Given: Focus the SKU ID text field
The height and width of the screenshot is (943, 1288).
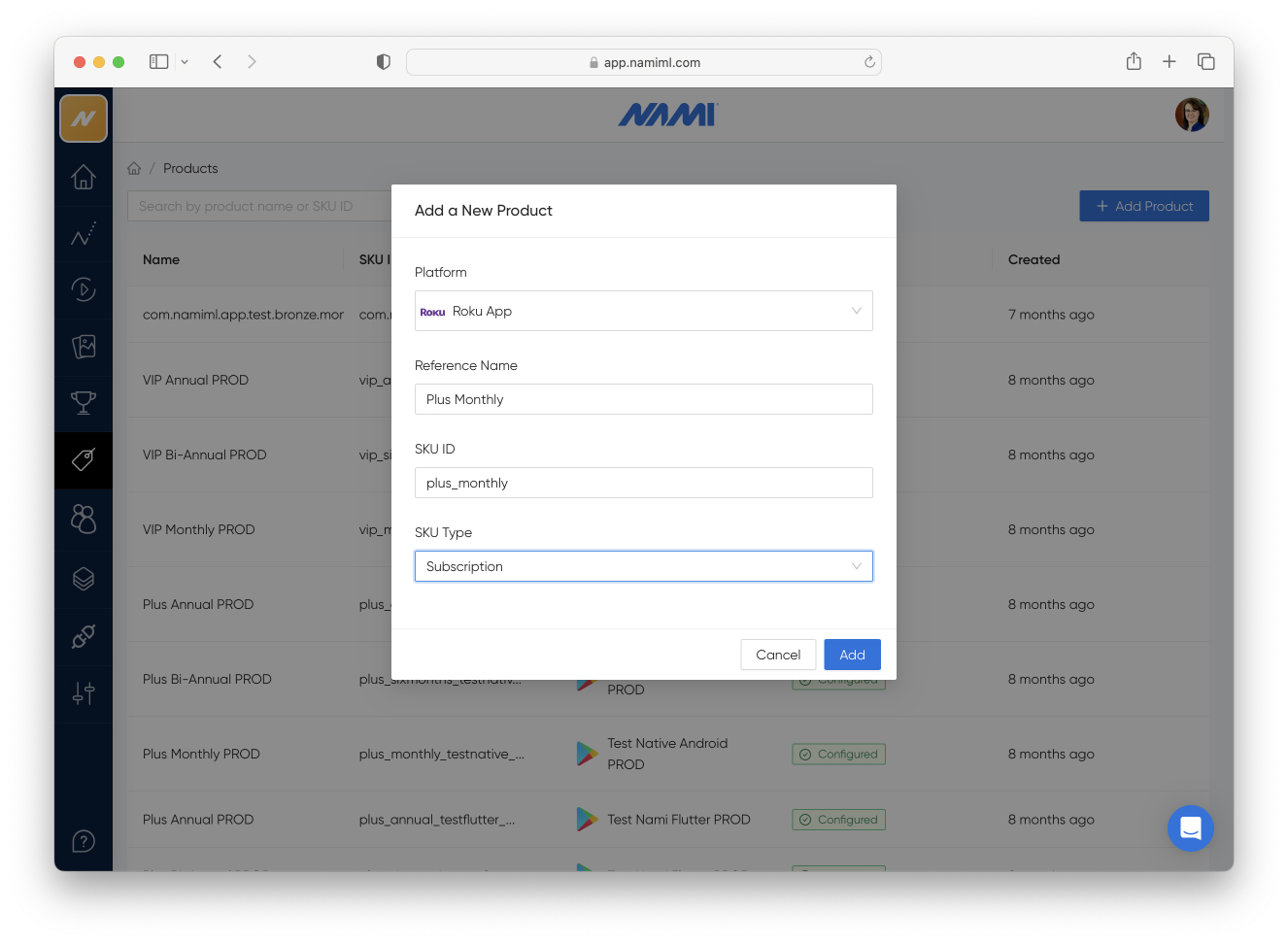Looking at the screenshot, I should [x=643, y=483].
